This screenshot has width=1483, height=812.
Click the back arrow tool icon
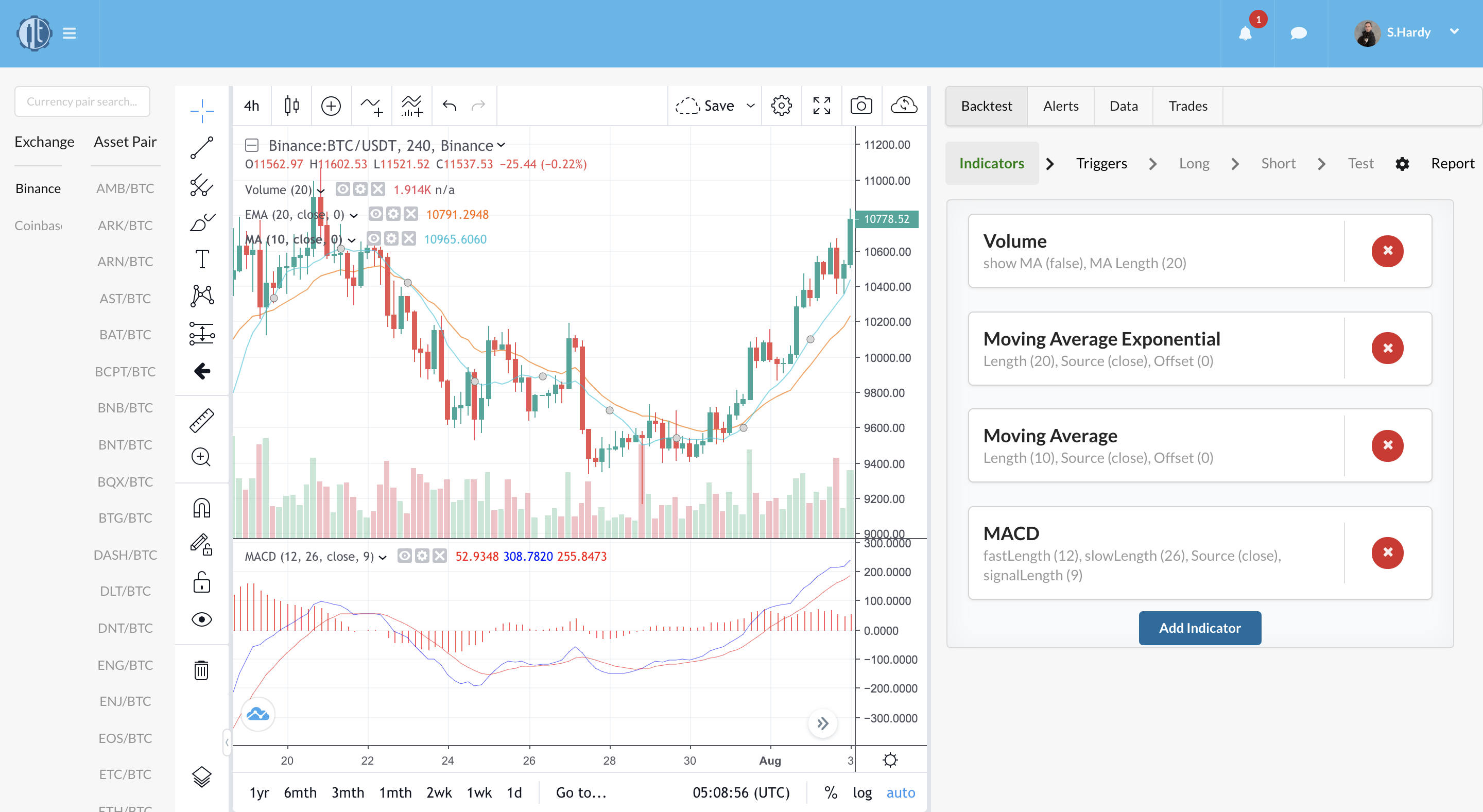[202, 371]
